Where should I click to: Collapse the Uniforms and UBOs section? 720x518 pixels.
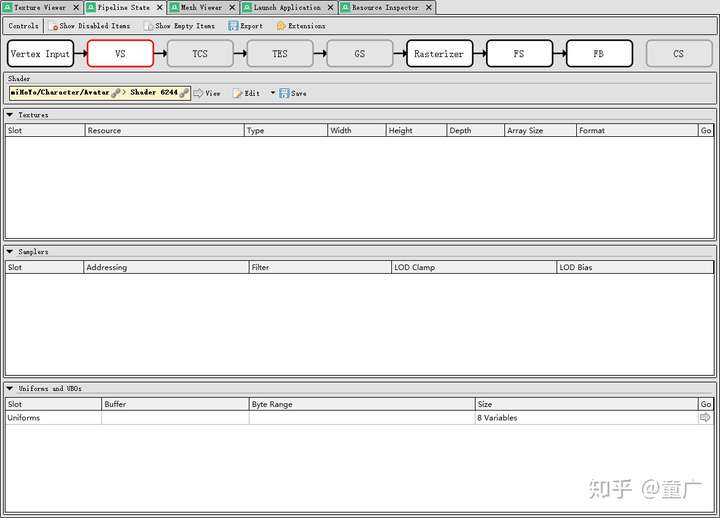coord(10,388)
